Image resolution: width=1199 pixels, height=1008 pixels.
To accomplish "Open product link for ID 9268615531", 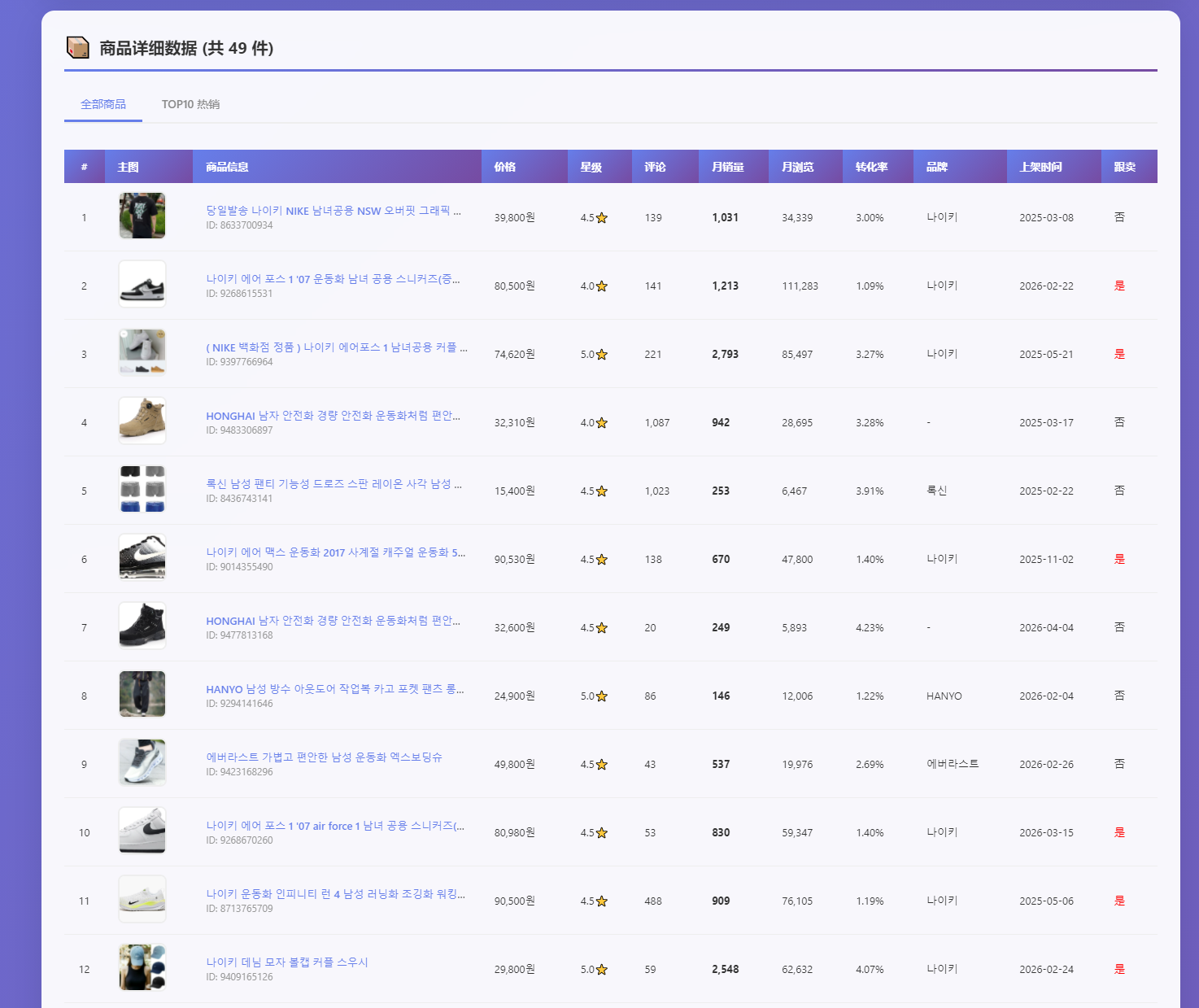I will click(x=333, y=279).
